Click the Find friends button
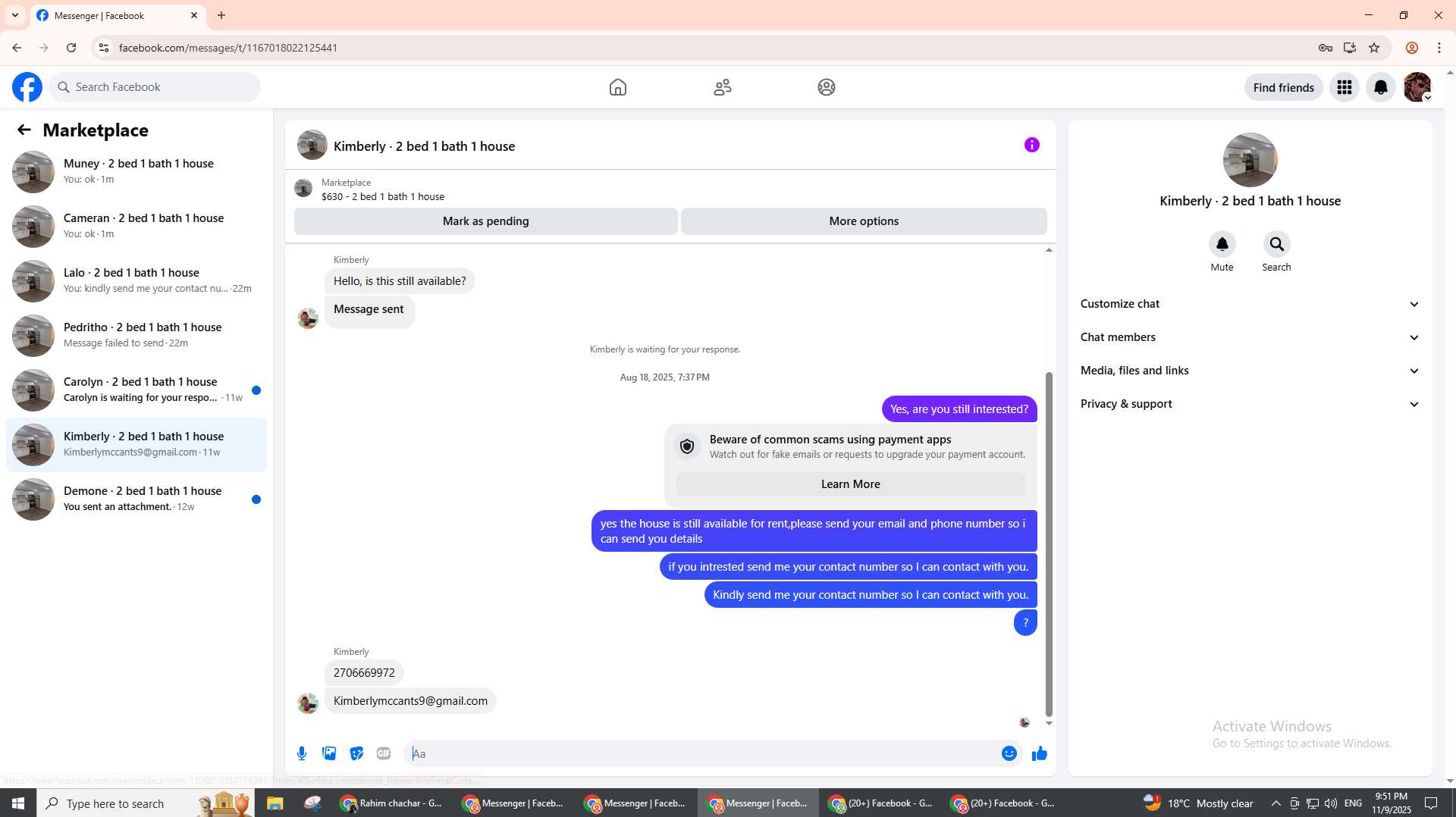Screen dimensions: 1456x817 point(1283,87)
